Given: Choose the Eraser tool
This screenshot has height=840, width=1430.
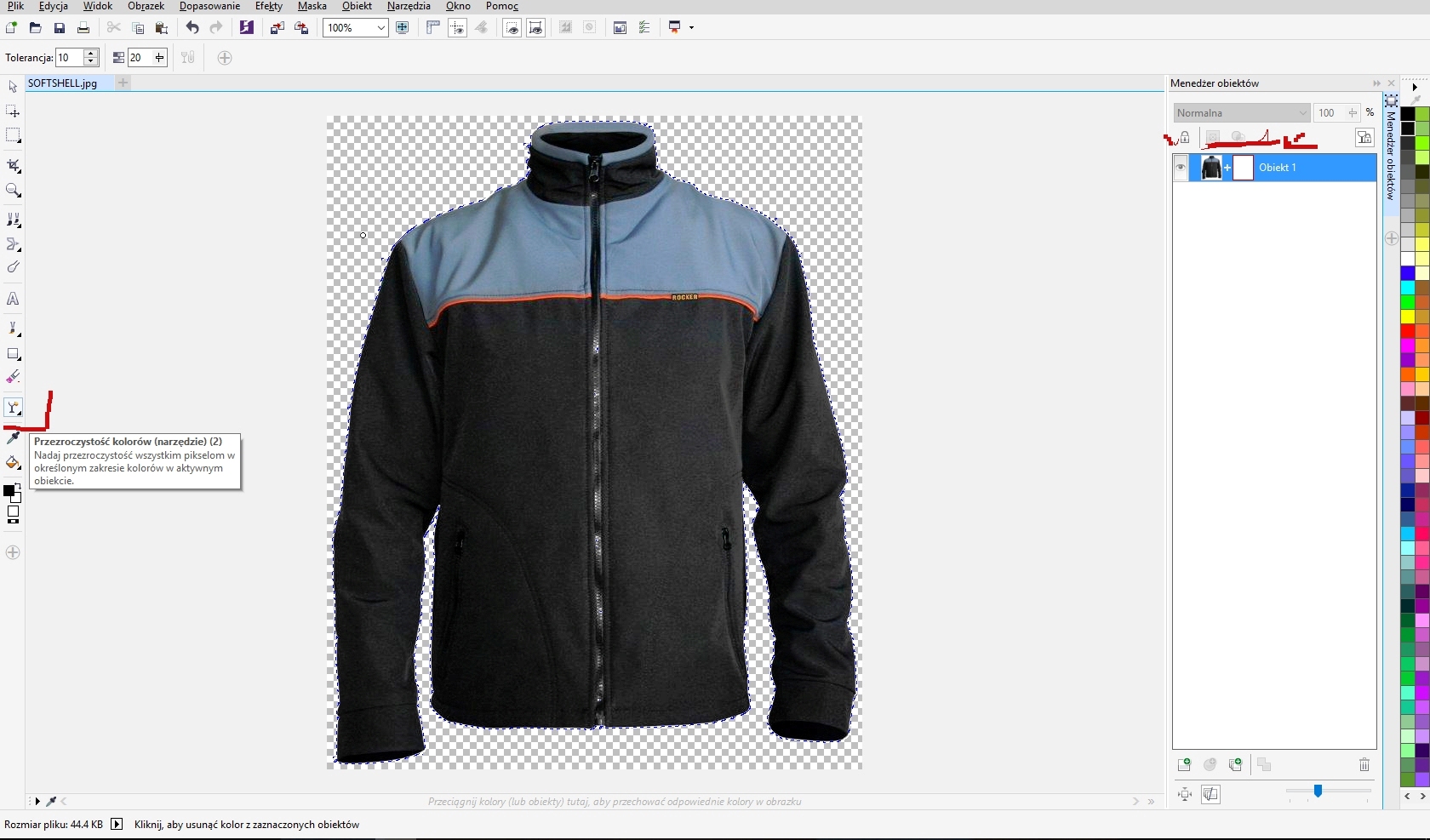Looking at the screenshot, I should tap(13, 377).
